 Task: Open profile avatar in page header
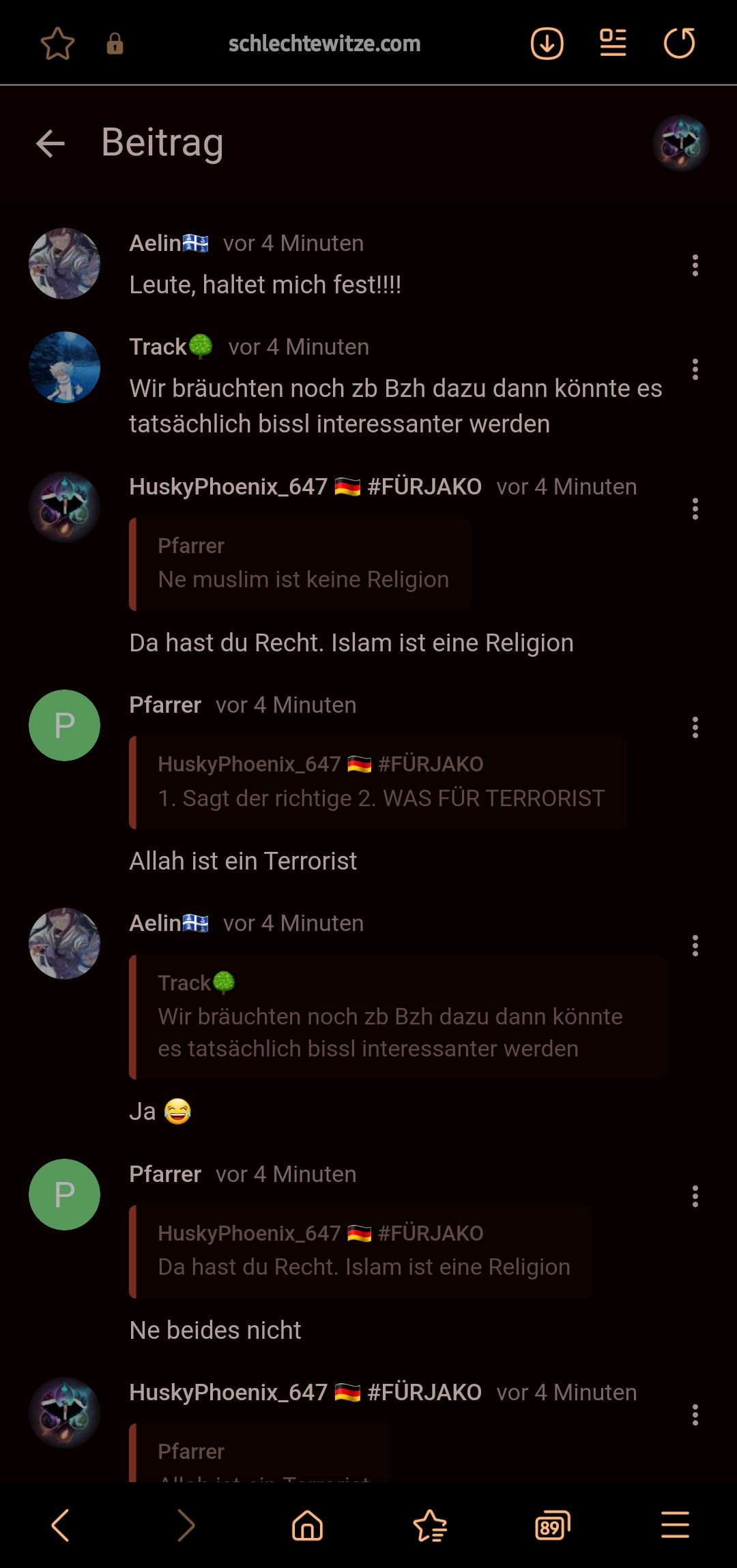pos(680,143)
